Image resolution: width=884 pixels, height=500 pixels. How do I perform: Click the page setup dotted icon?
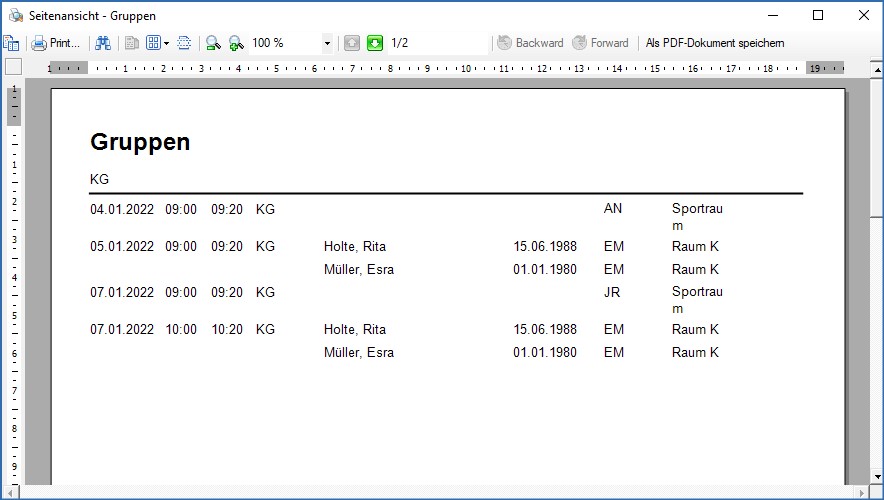tap(184, 43)
